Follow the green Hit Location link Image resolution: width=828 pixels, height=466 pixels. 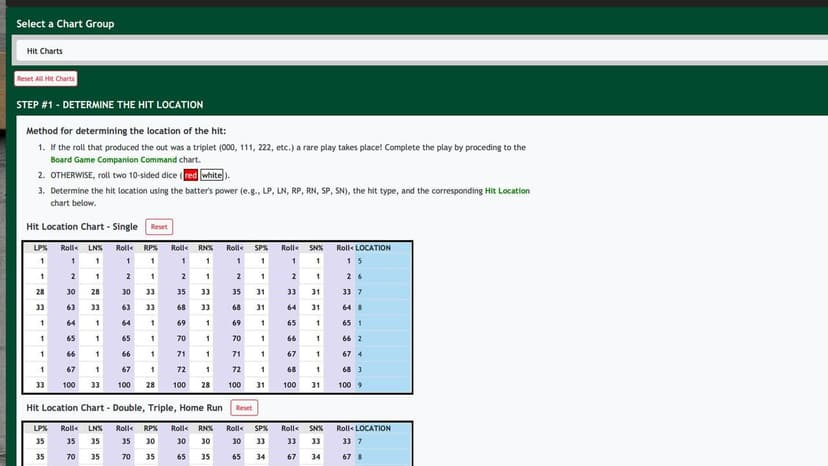pyautogui.click(x=507, y=191)
